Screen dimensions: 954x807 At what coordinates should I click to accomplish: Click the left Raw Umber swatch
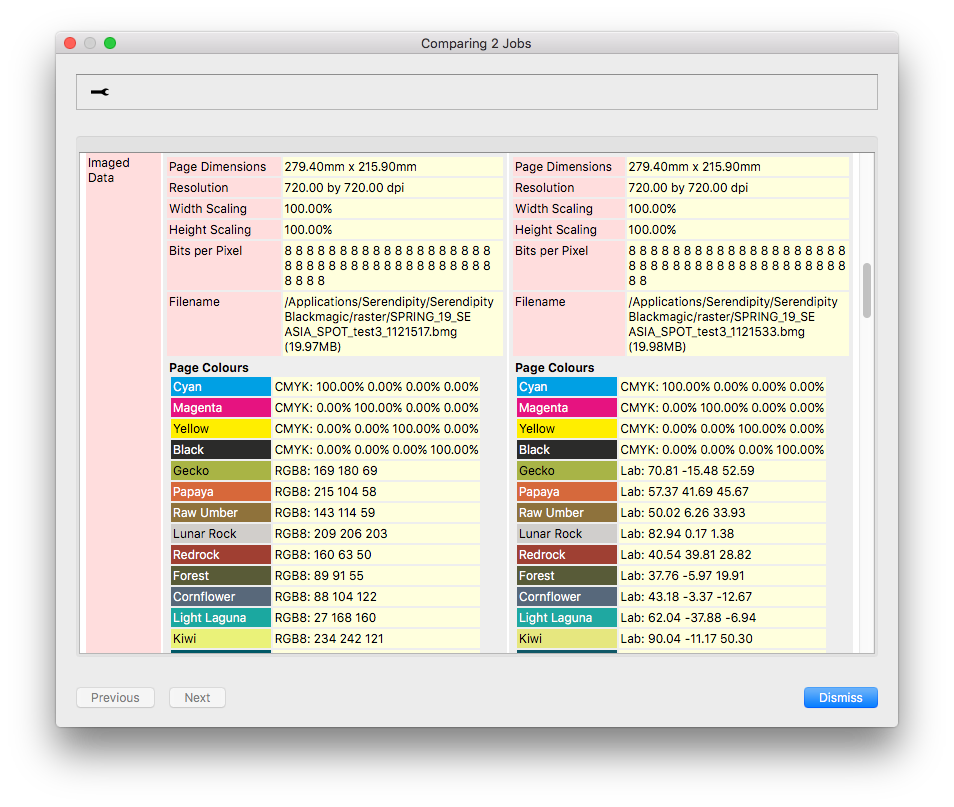220,513
